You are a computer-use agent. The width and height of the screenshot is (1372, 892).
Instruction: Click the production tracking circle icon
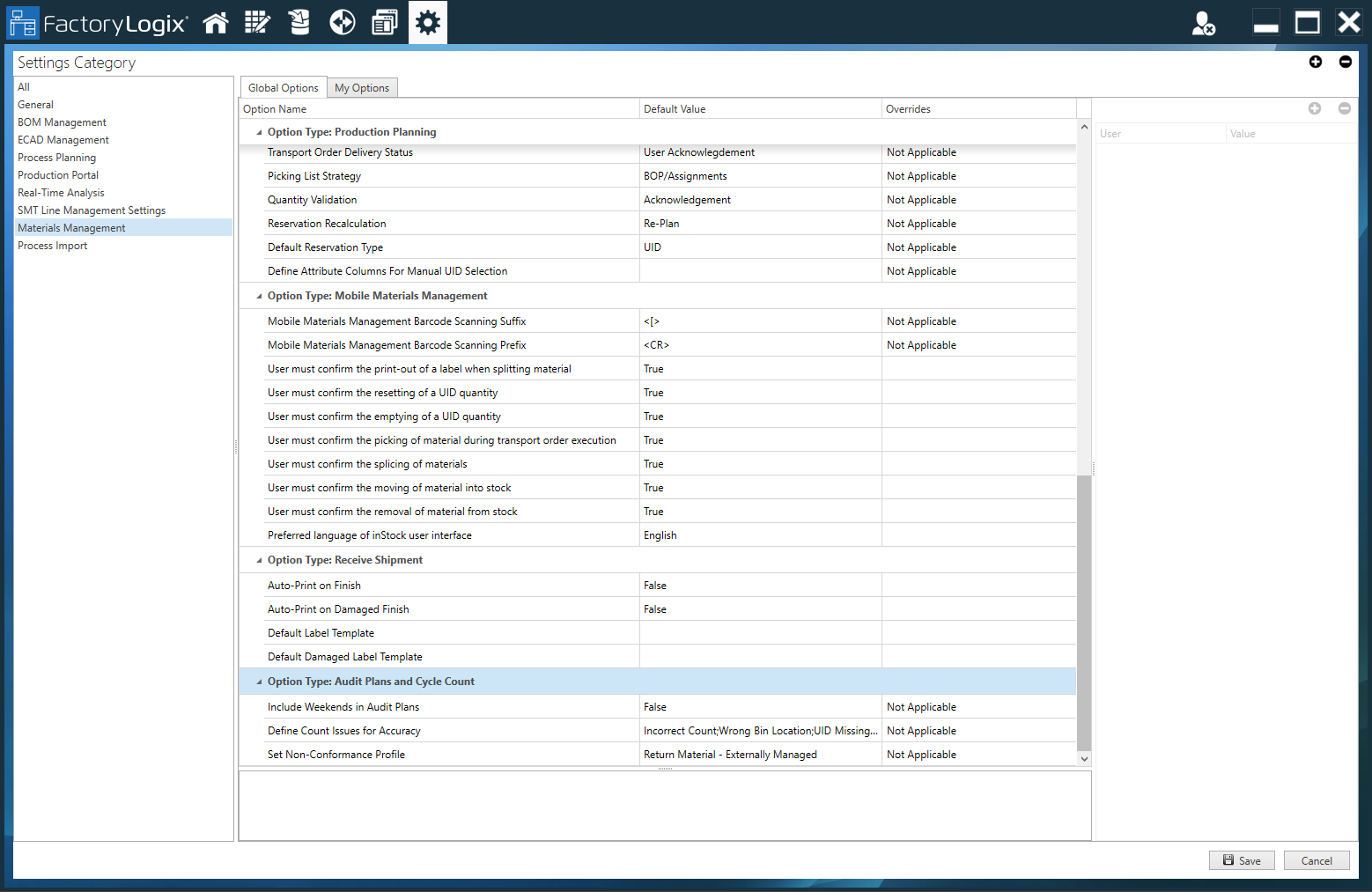pyautogui.click(x=342, y=22)
